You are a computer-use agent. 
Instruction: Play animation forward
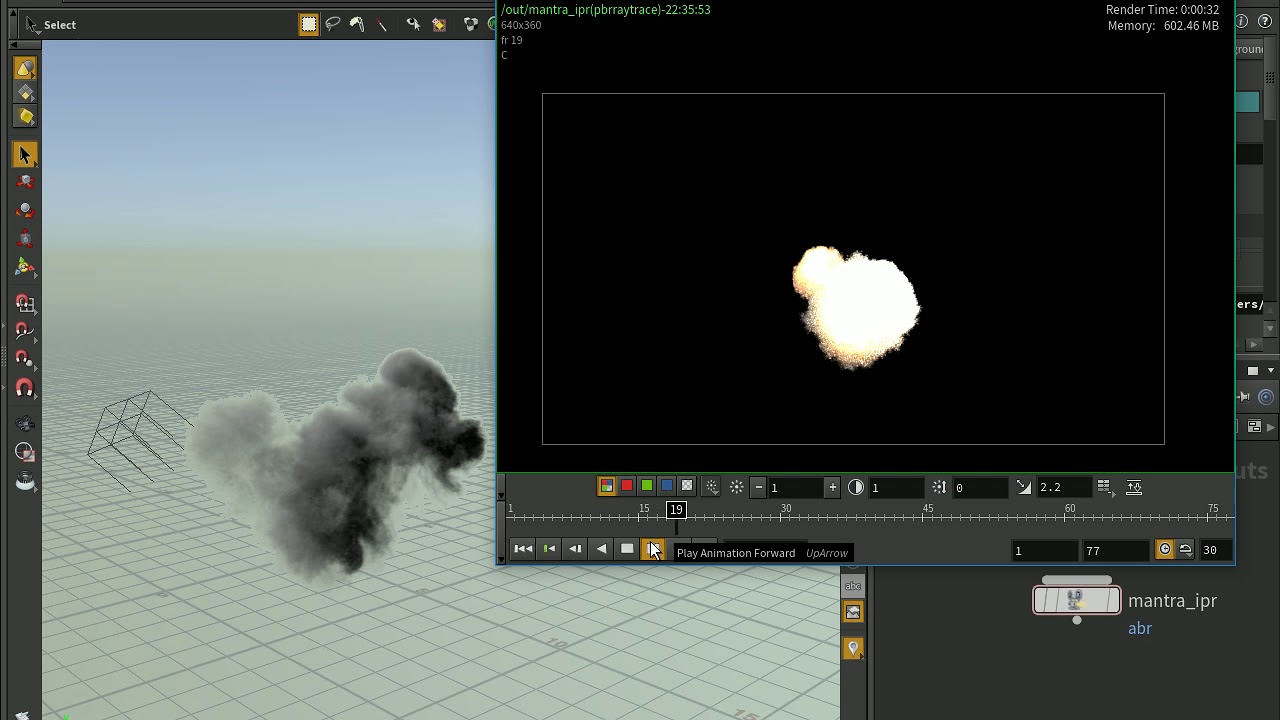pos(653,549)
